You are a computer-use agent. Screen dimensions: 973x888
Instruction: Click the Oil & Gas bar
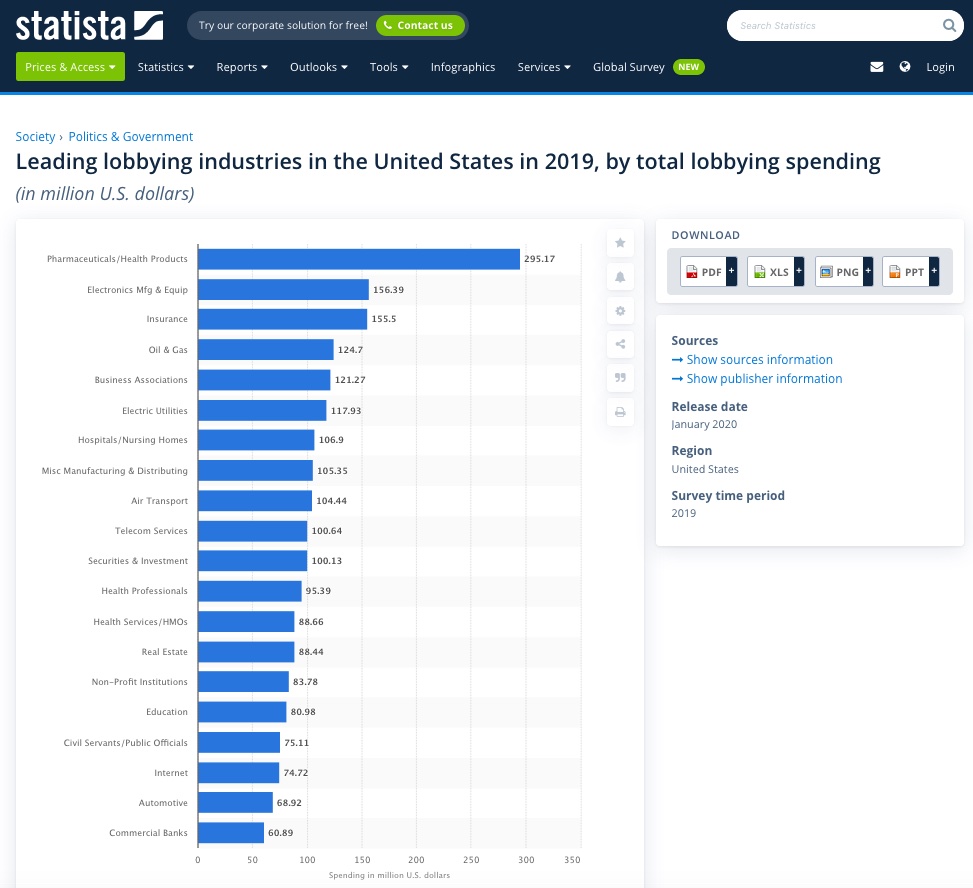266,349
